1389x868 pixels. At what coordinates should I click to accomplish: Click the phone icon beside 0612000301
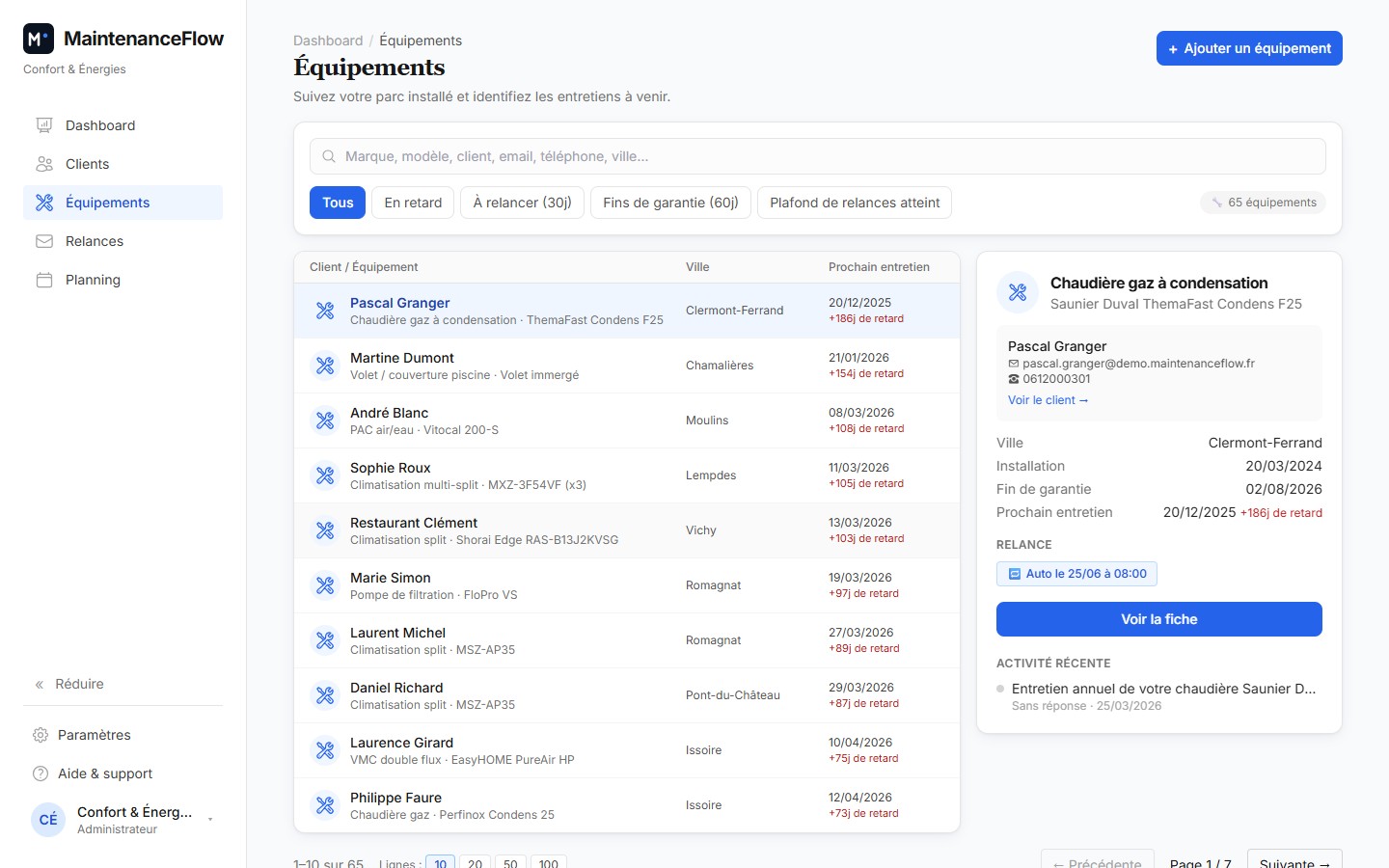coord(1014,379)
